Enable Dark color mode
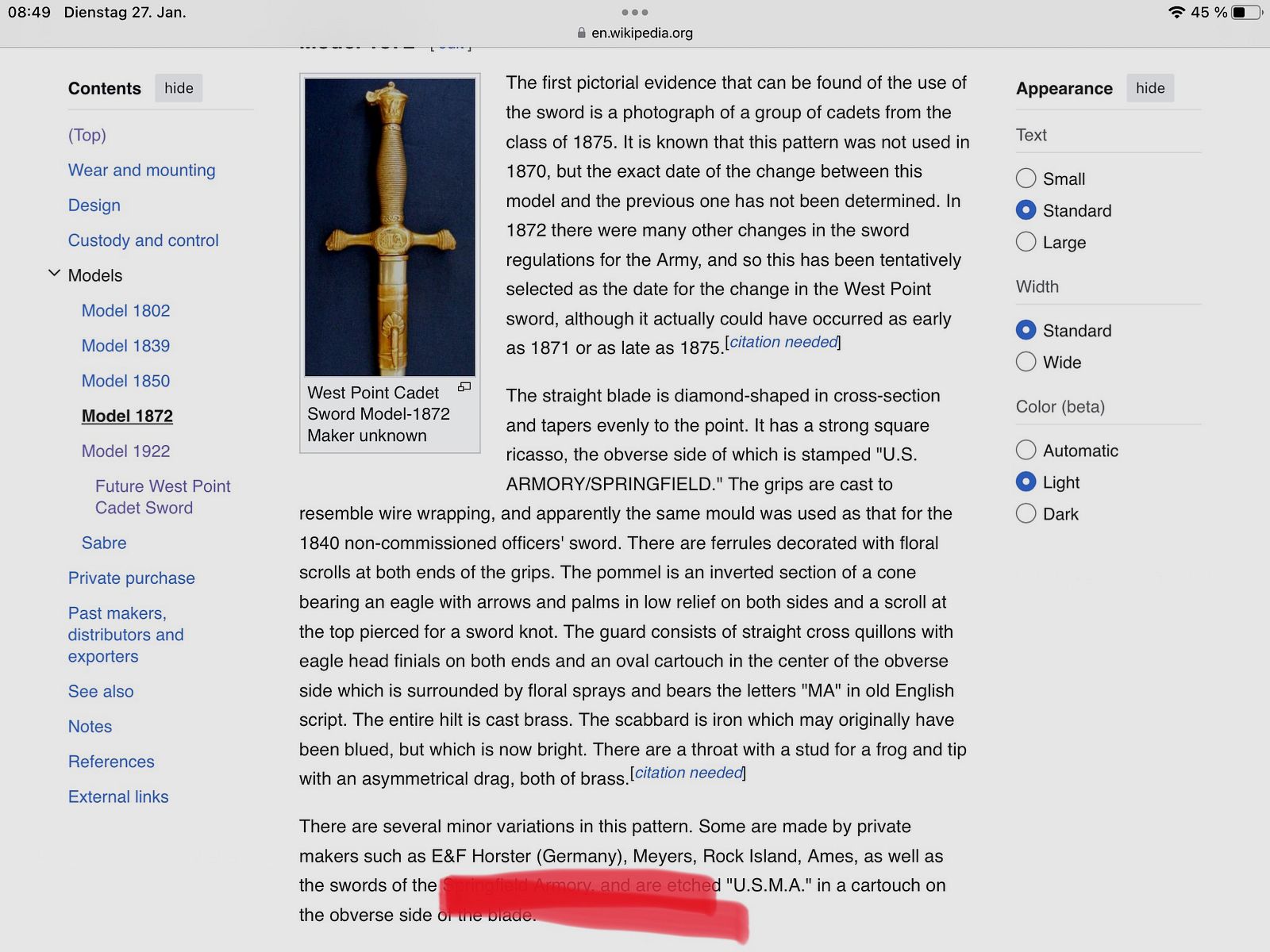 click(1026, 514)
